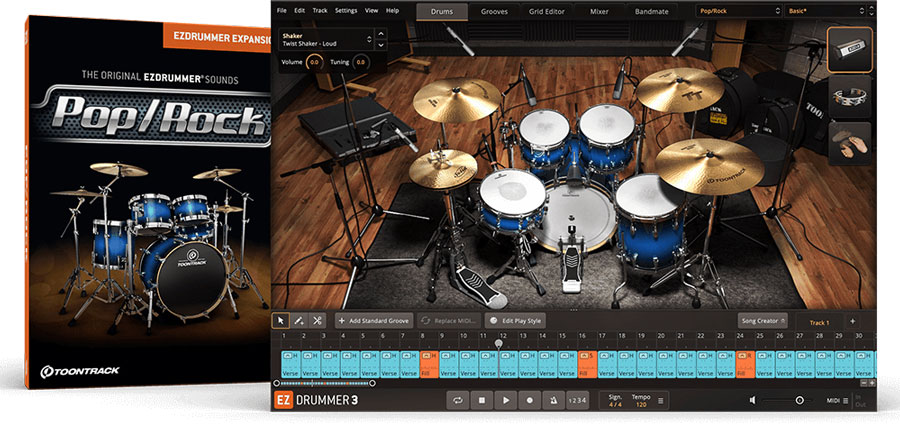The width and height of the screenshot is (900, 440).
Task: Click the left crash cymbal
Action: (x=457, y=99)
